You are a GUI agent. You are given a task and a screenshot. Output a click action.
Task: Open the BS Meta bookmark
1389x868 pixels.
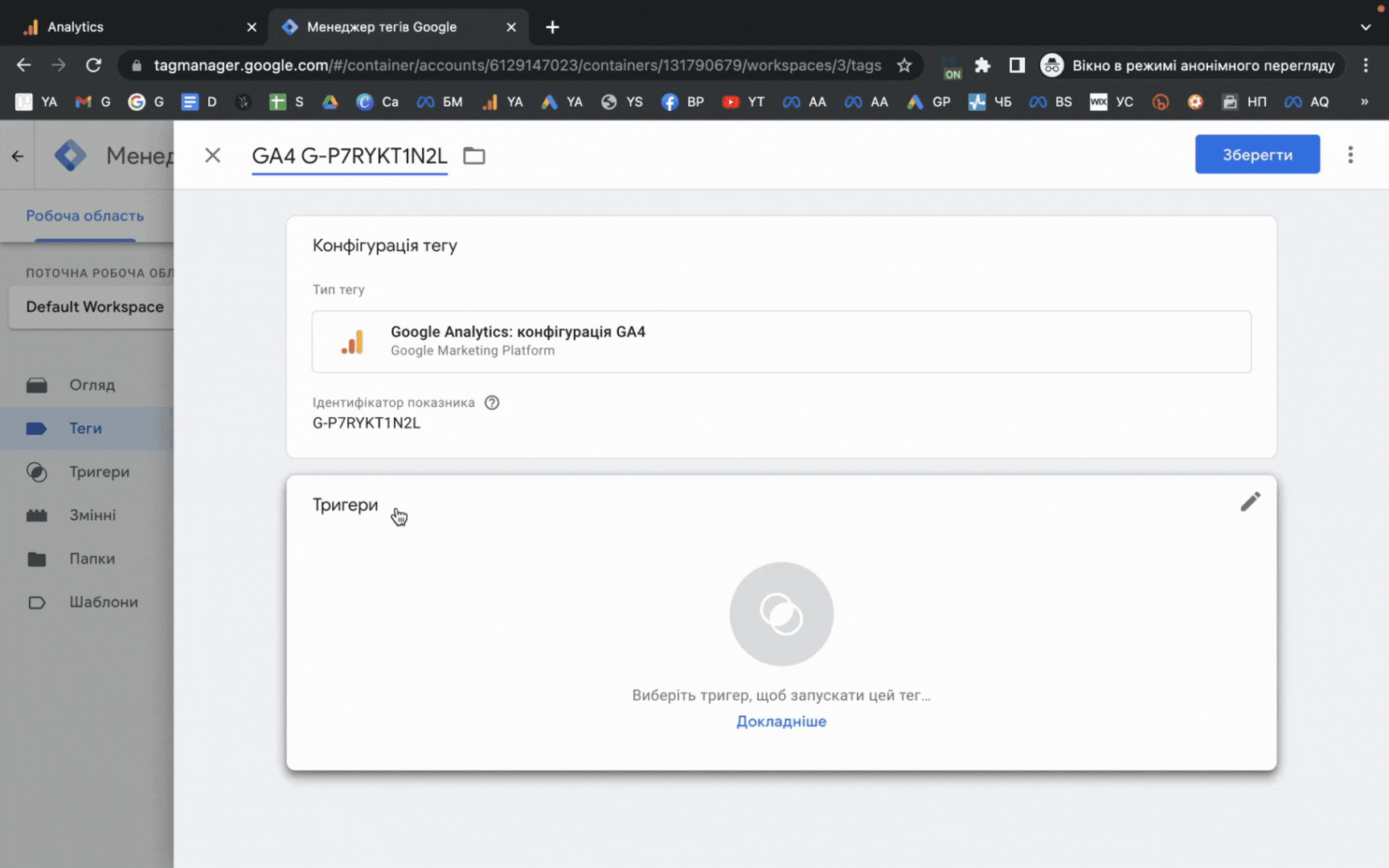(1051, 102)
